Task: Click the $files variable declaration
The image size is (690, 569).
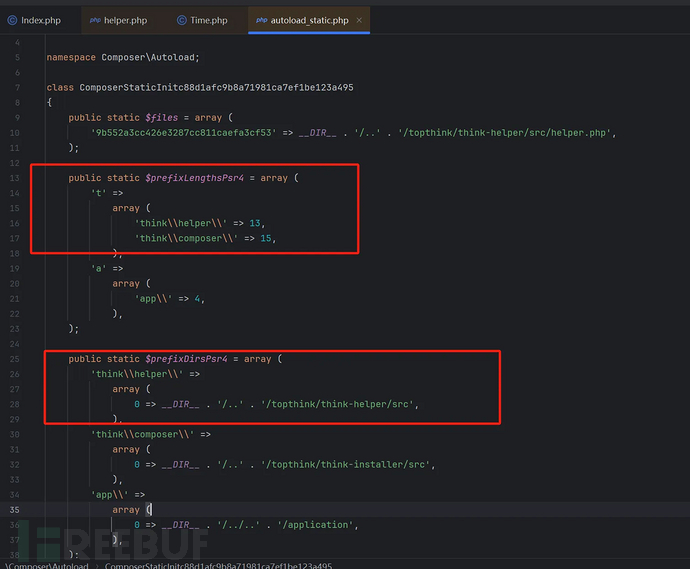Action: click(162, 118)
